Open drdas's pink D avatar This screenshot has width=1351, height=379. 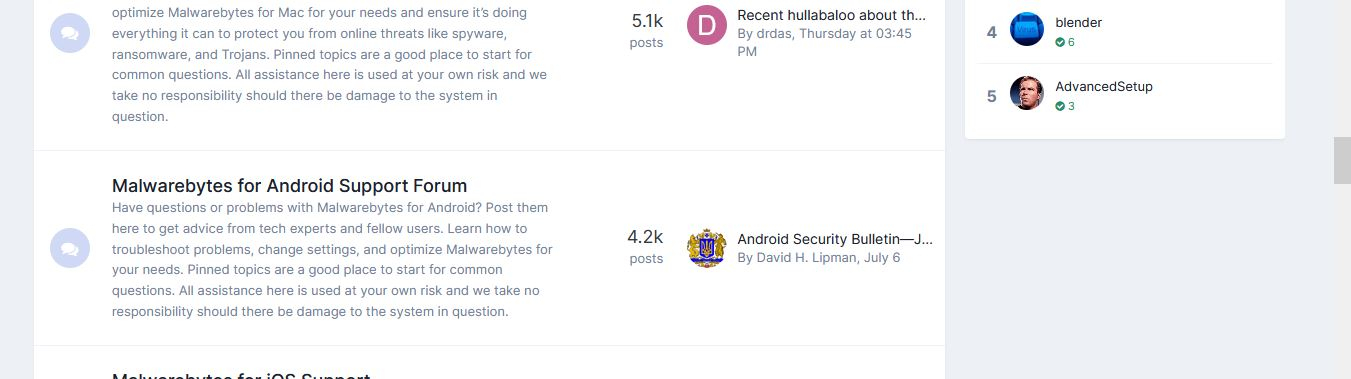tap(707, 25)
